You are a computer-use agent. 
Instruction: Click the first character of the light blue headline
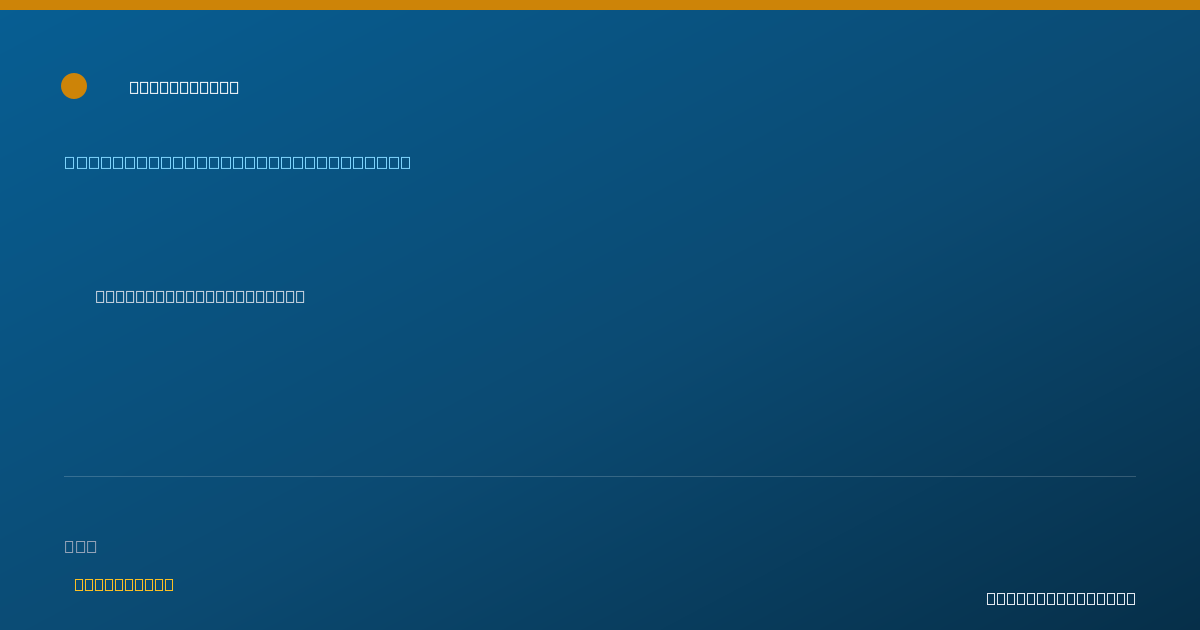tap(70, 162)
